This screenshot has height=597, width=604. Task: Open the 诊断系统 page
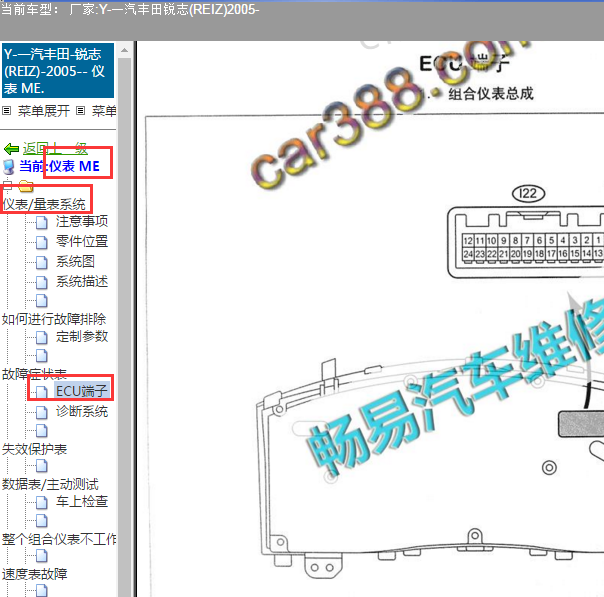pos(82,411)
